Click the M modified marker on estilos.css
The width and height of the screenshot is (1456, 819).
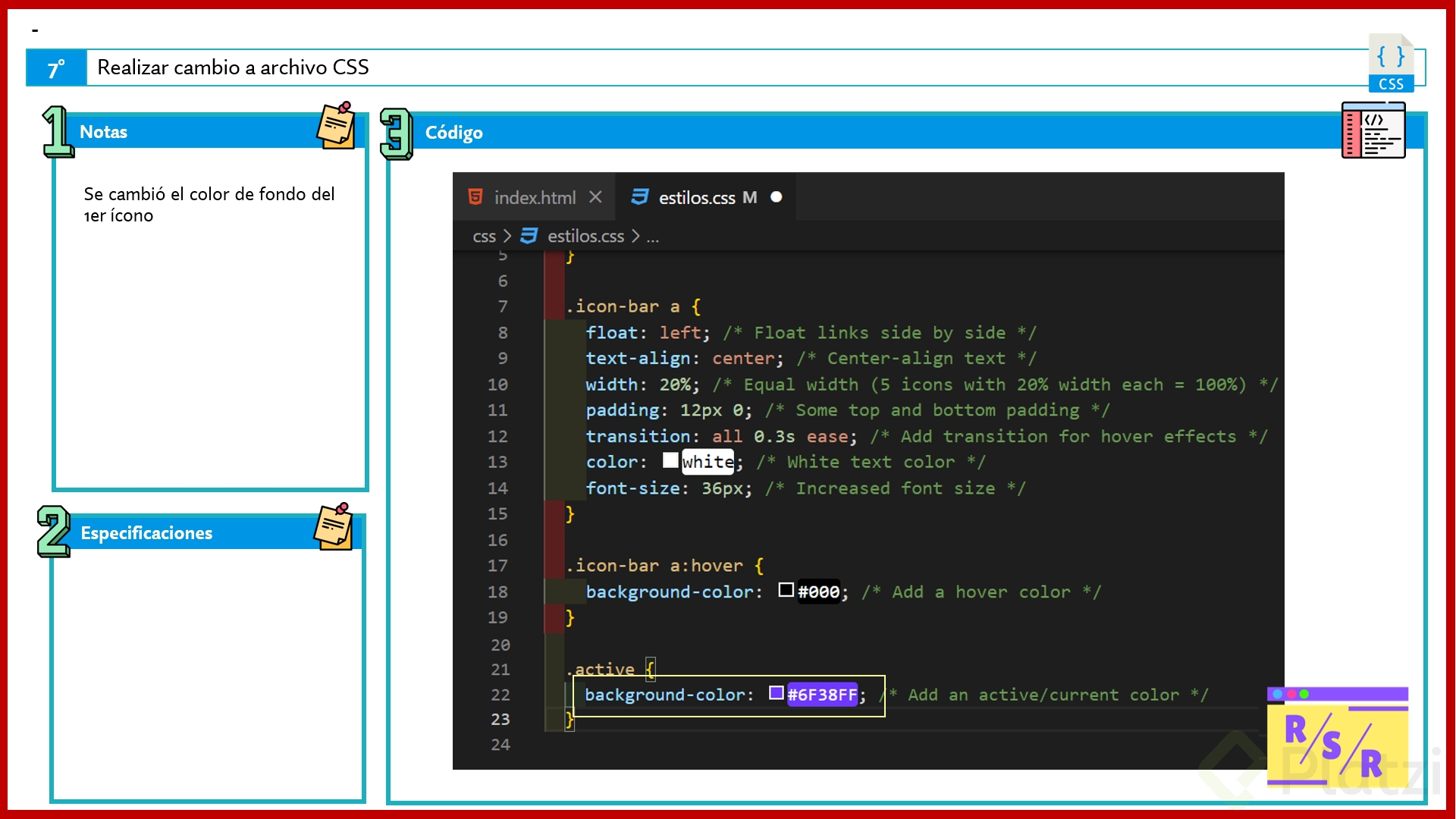(749, 197)
